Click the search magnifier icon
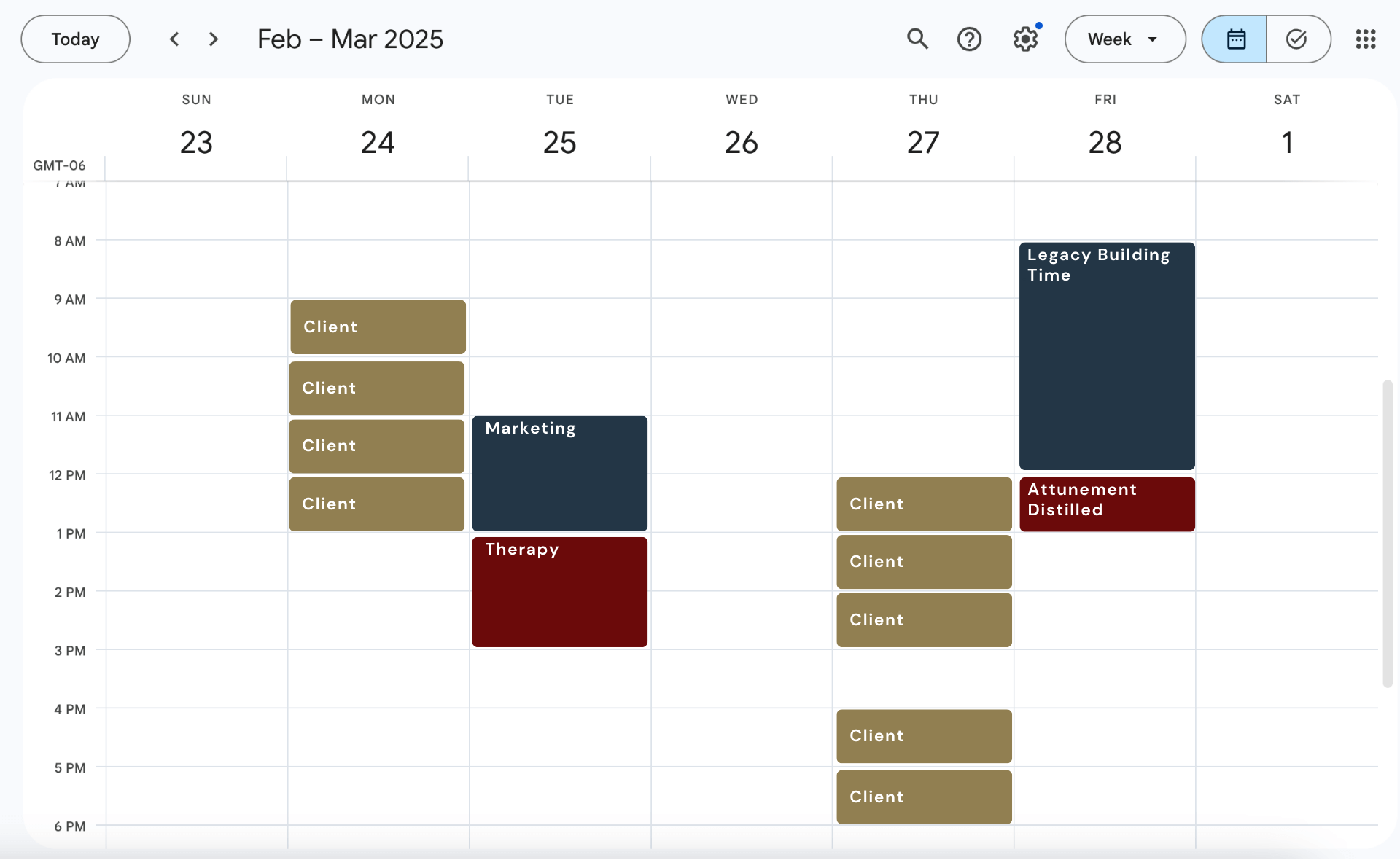This screenshot has height=860, width=1400. (x=917, y=39)
